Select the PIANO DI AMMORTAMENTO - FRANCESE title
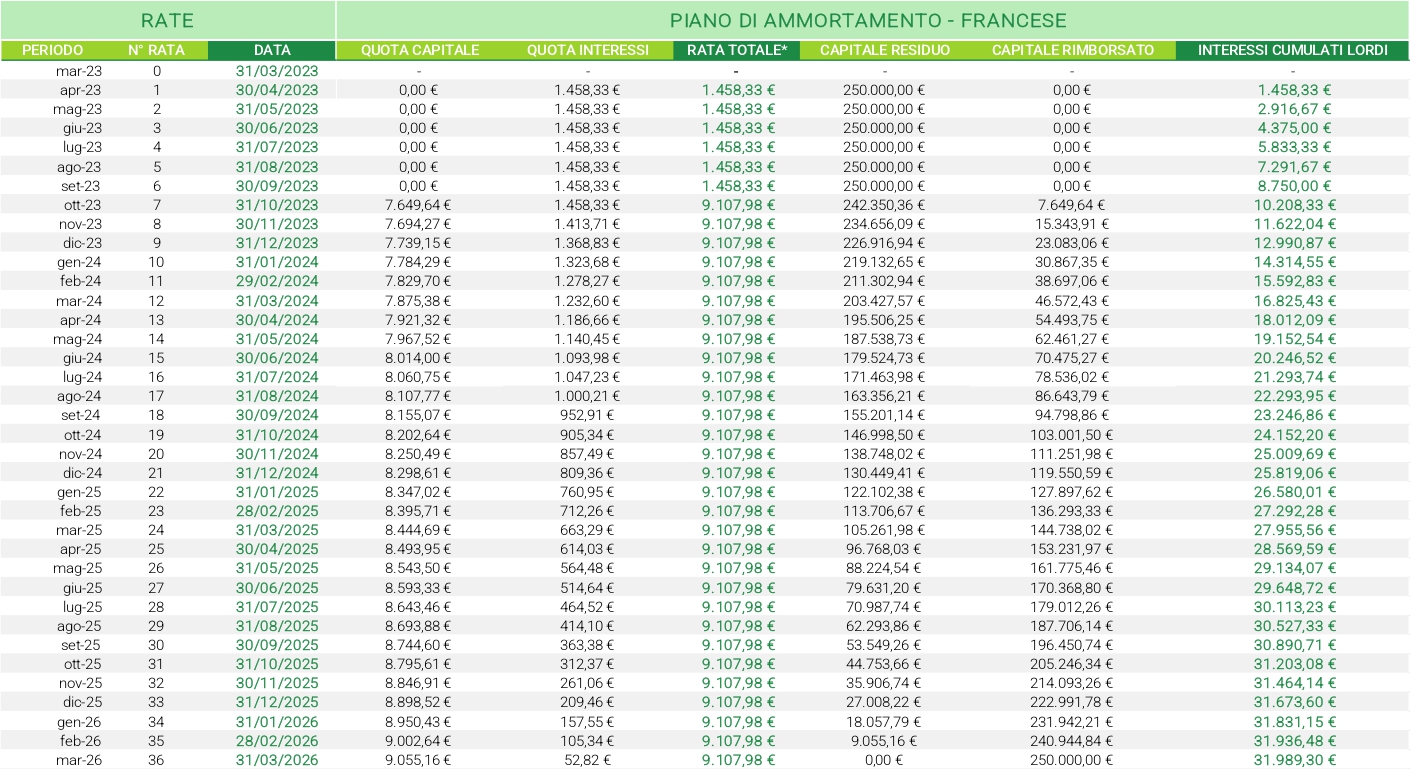Image resolution: width=1410 pixels, height=769 pixels. (868, 20)
